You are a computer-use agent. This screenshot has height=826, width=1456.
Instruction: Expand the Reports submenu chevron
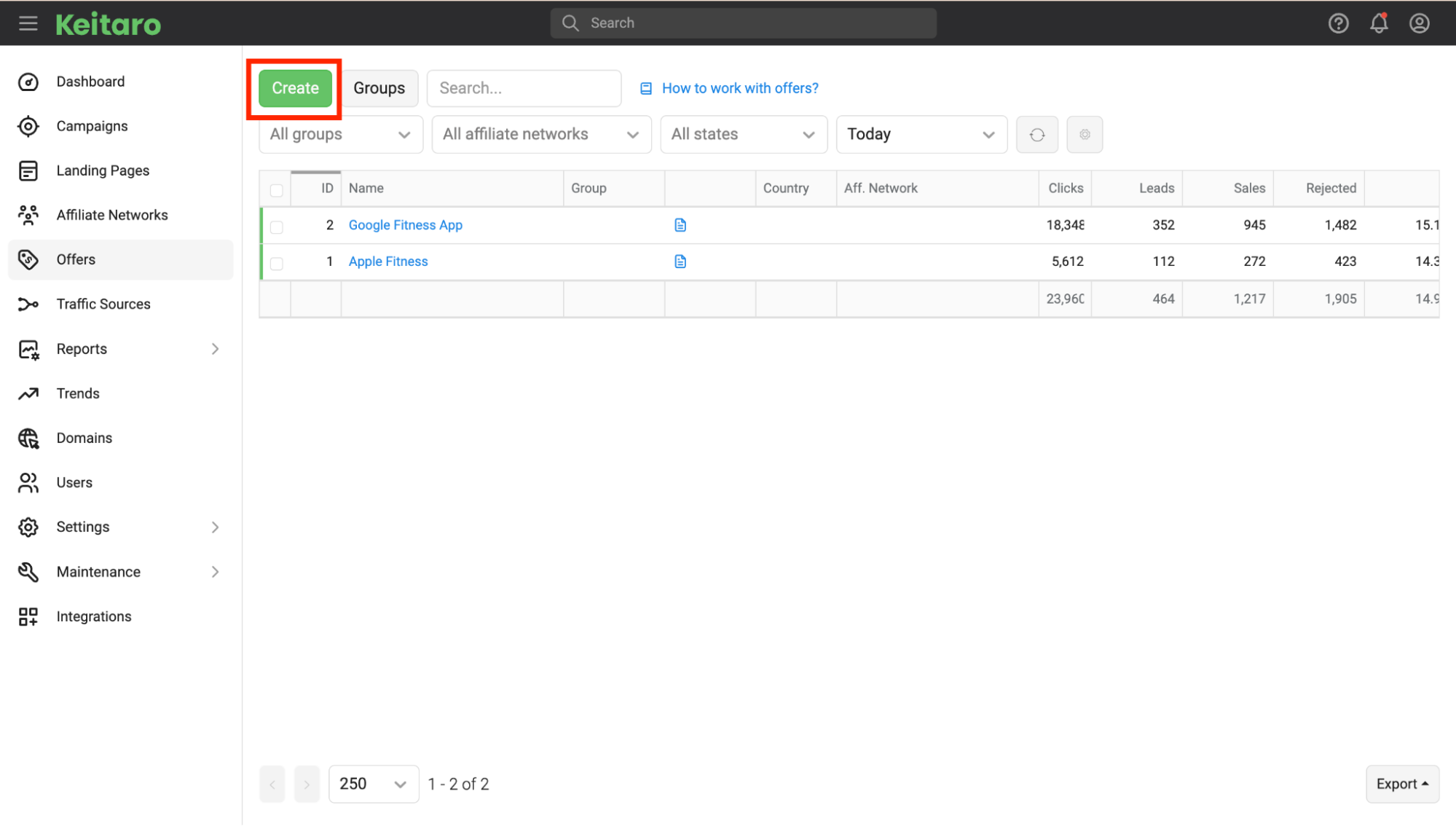click(215, 349)
